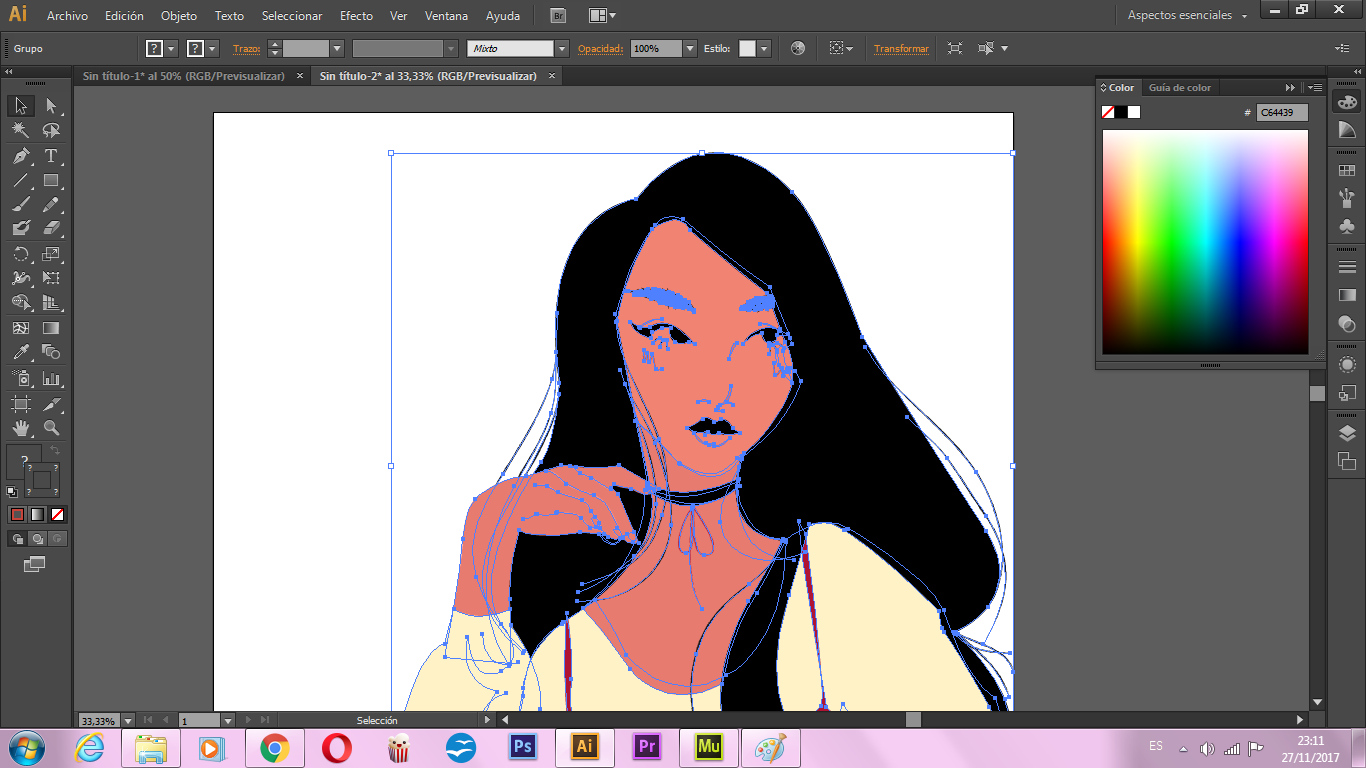Select the Paintbrush tool
The image size is (1366, 768).
tap(21, 205)
